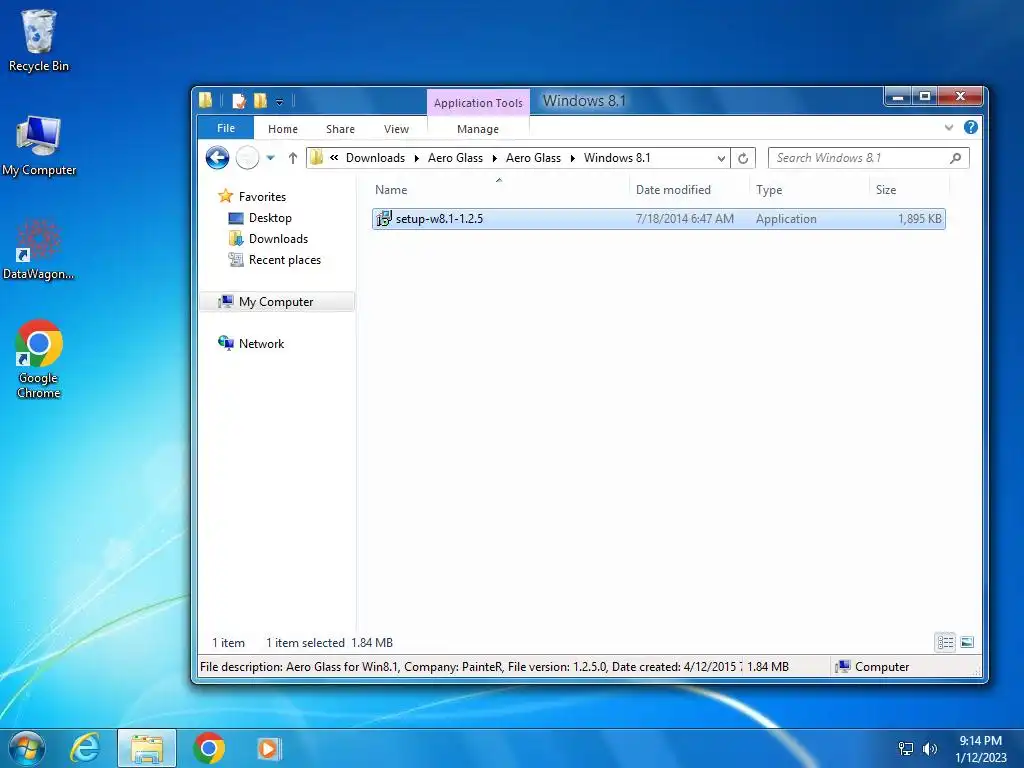Open the Recycle Bin desktop icon
Screen dimensions: 1024x768
click(39, 40)
